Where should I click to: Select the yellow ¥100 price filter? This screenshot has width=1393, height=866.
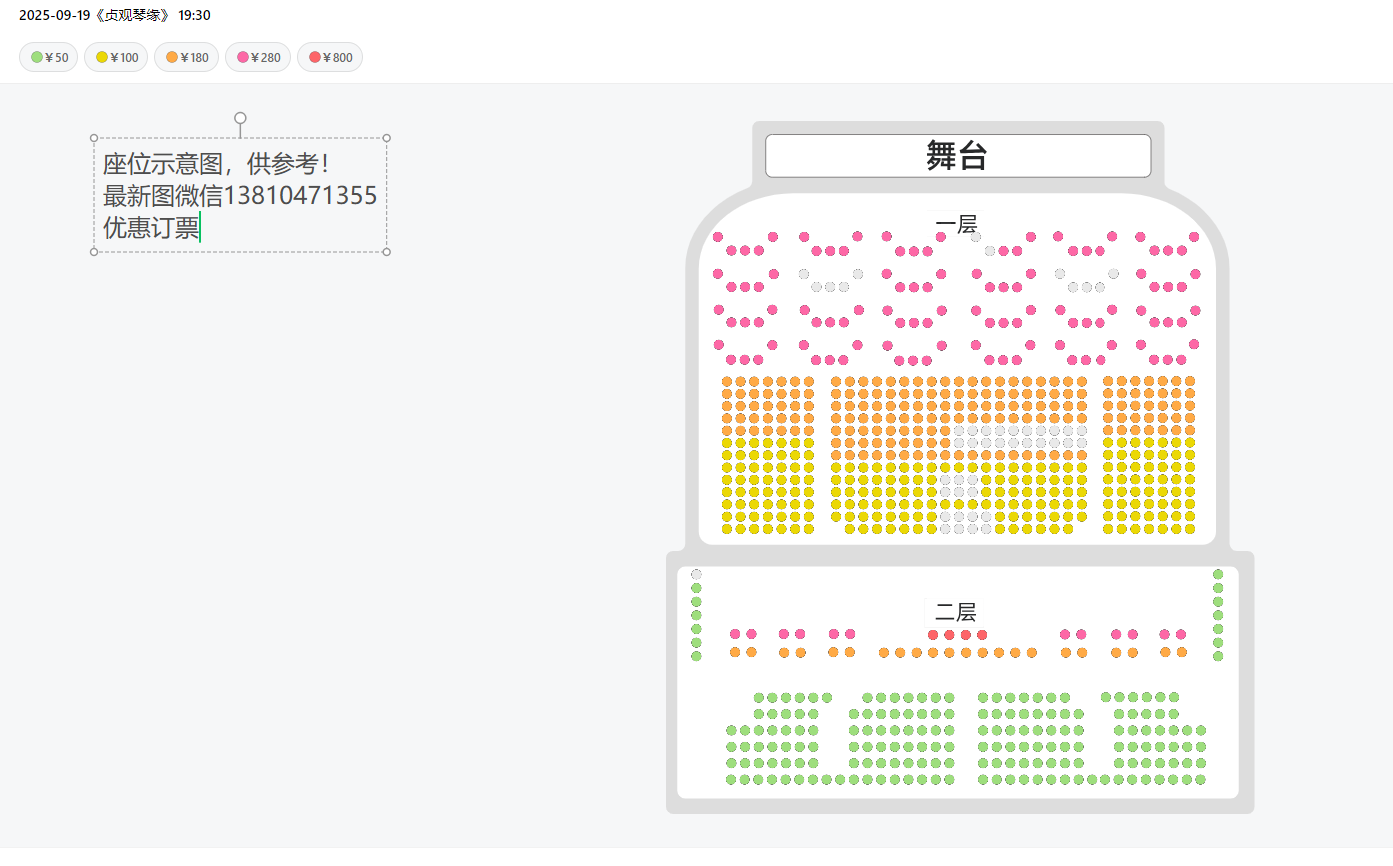pyautogui.click(x=116, y=57)
